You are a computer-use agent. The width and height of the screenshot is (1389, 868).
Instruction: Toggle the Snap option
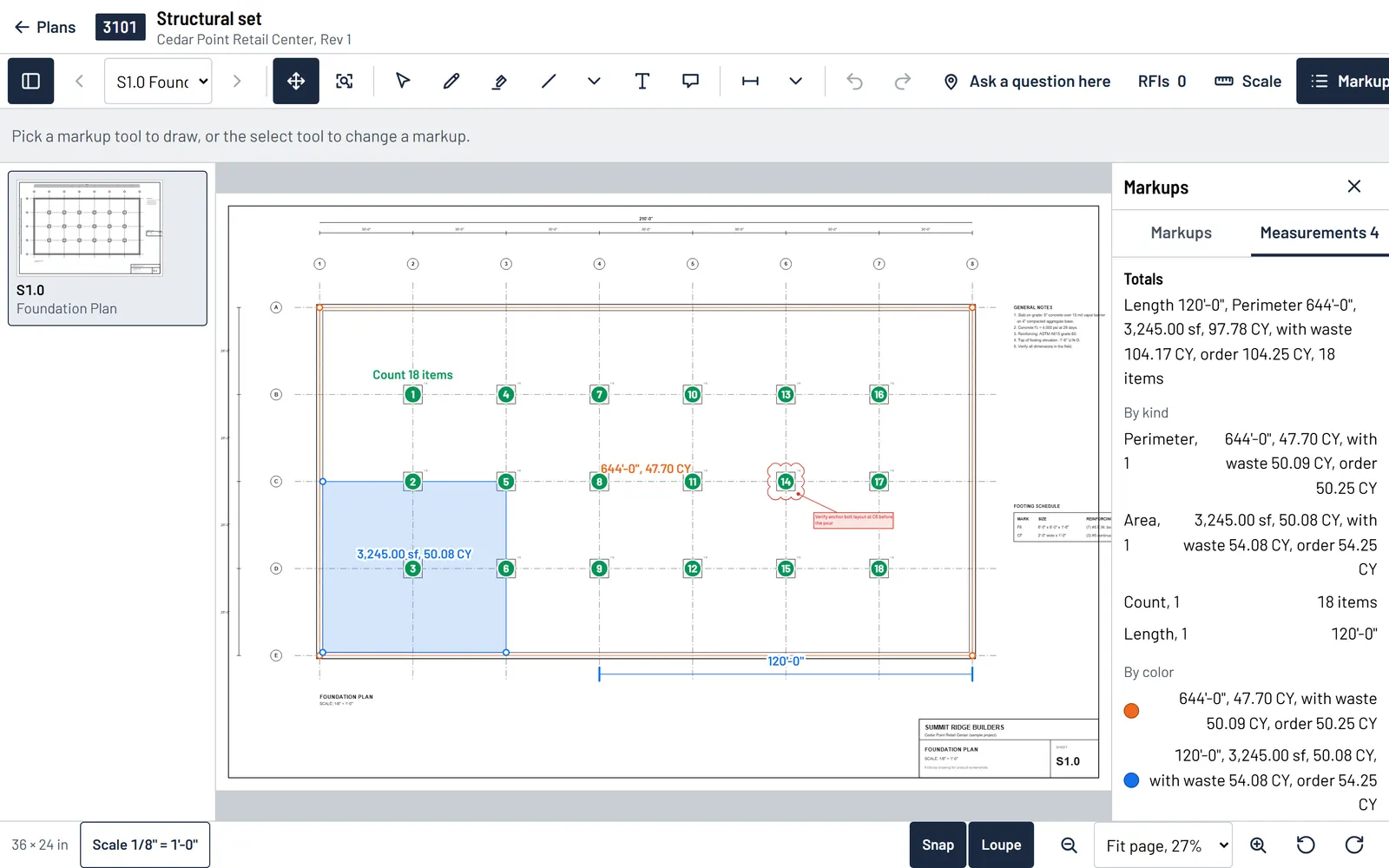[938, 845]
